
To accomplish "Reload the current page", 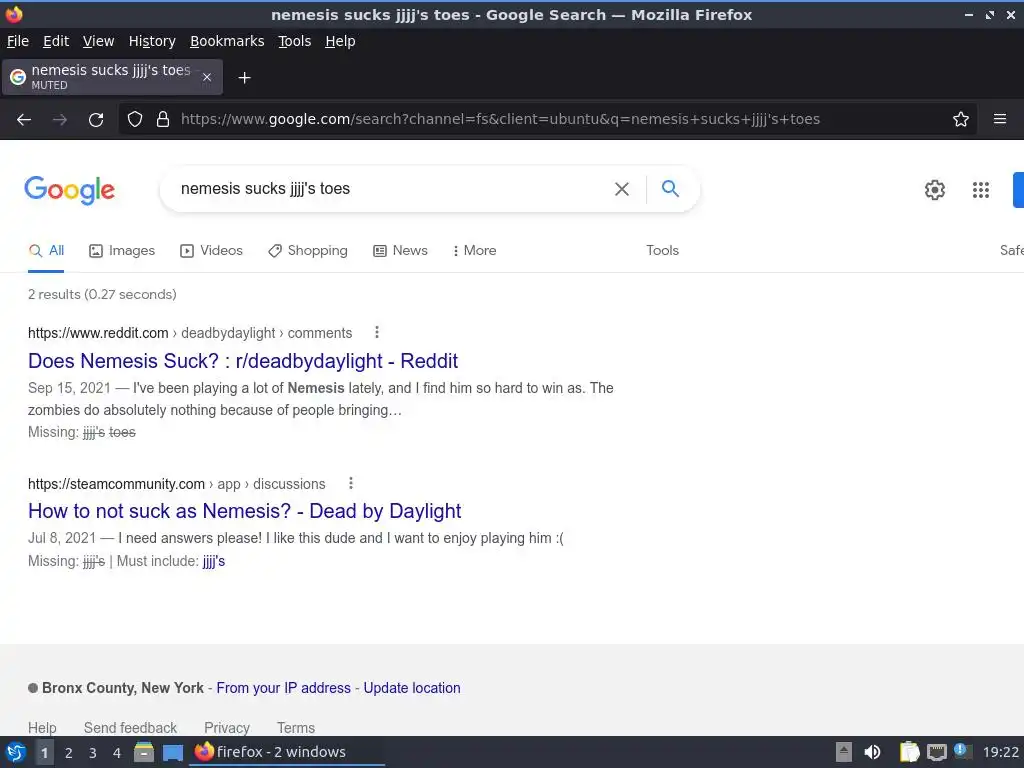I will coord(96,120).
